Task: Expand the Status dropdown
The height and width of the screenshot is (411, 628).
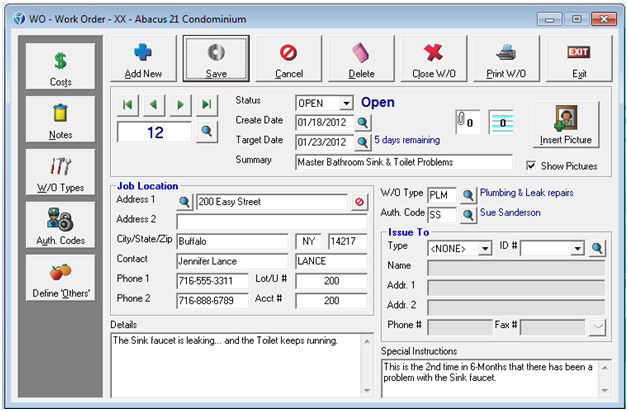Action: pos(346,103)
